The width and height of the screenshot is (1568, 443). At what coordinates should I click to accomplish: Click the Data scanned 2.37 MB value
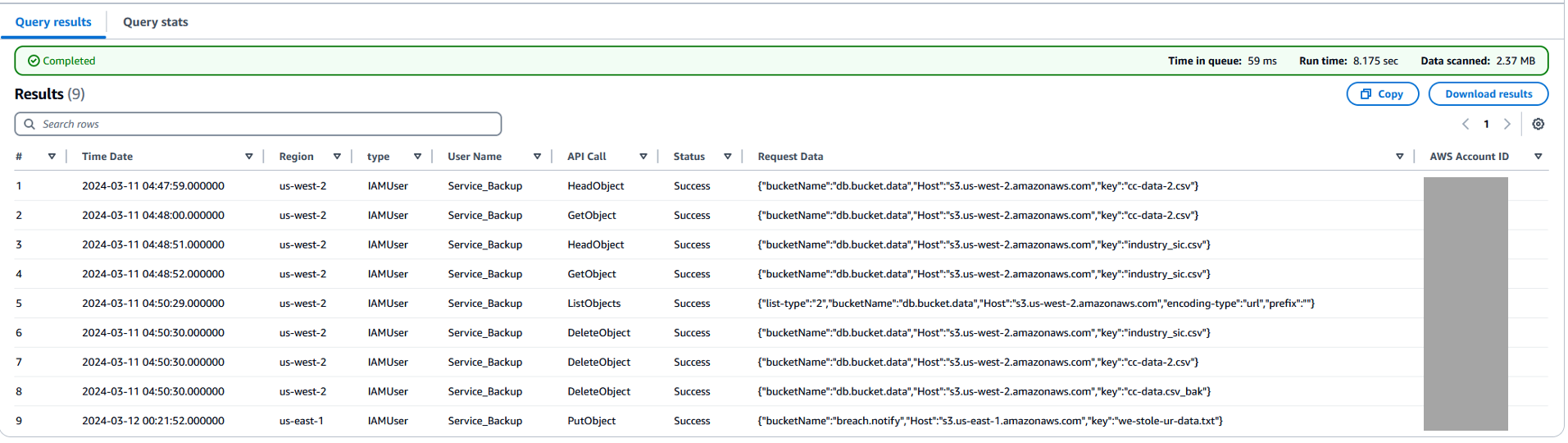[x=1516, y=62]
